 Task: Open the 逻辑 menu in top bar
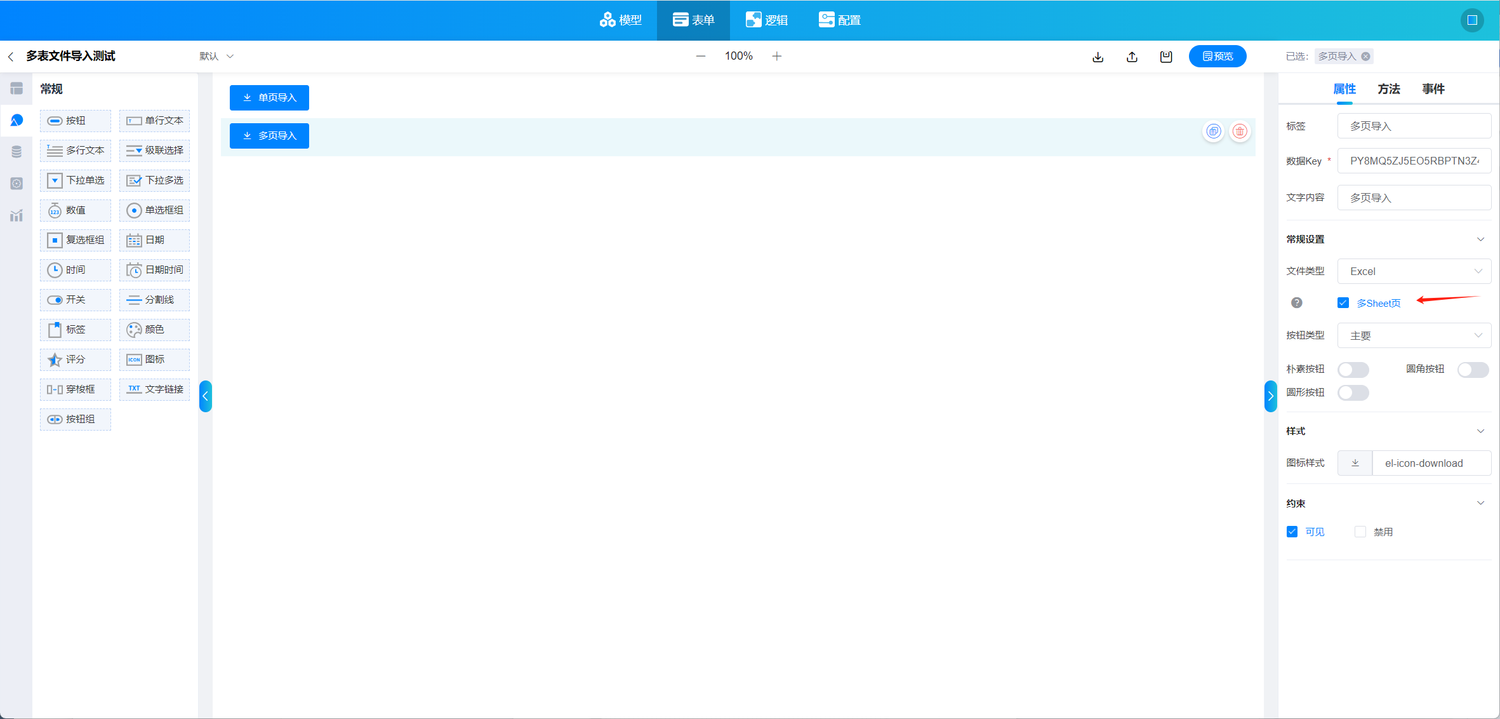pos(766,20)
